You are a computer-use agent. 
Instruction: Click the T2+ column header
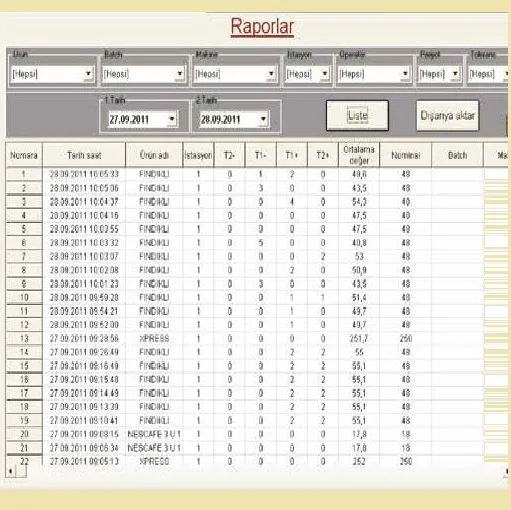[x=323, y=155]
